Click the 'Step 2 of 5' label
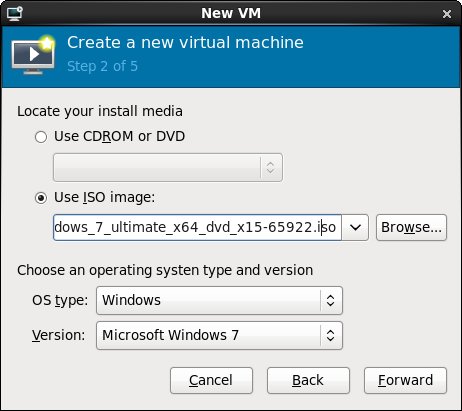The height and width of the screenshot is (411, 462). point(102,66)
